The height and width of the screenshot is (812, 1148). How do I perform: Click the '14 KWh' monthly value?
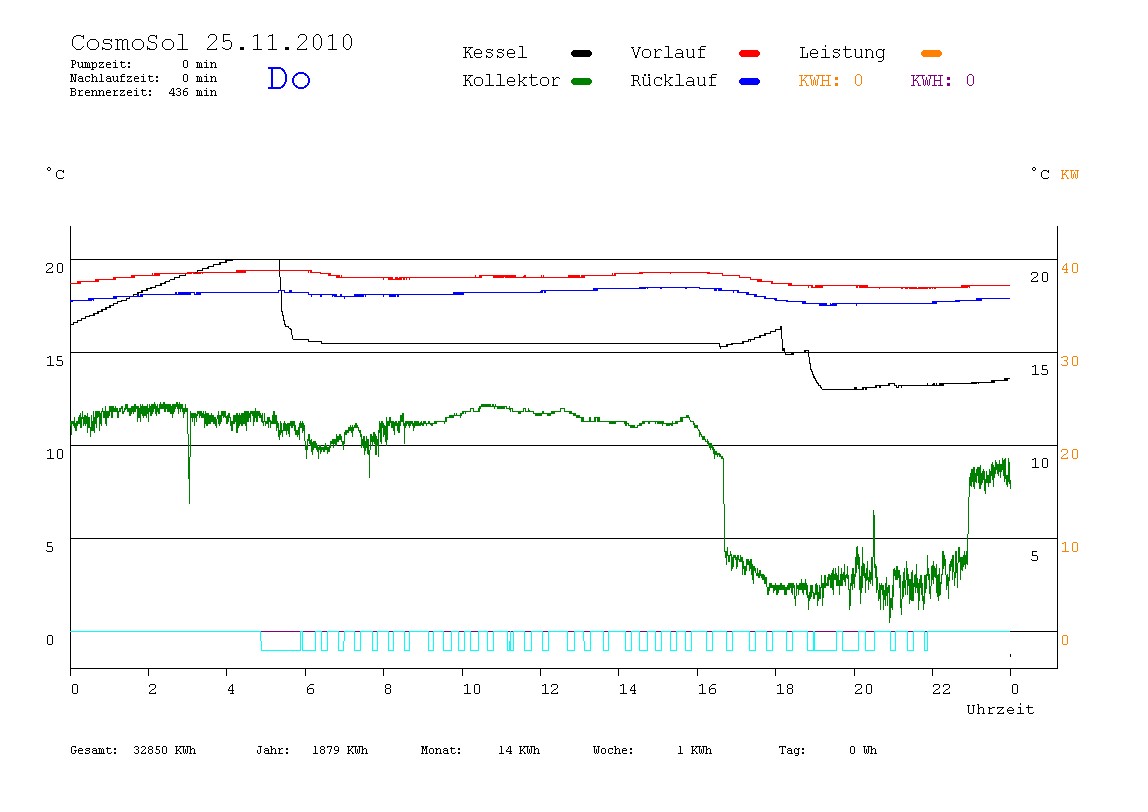tap(519, 750)
